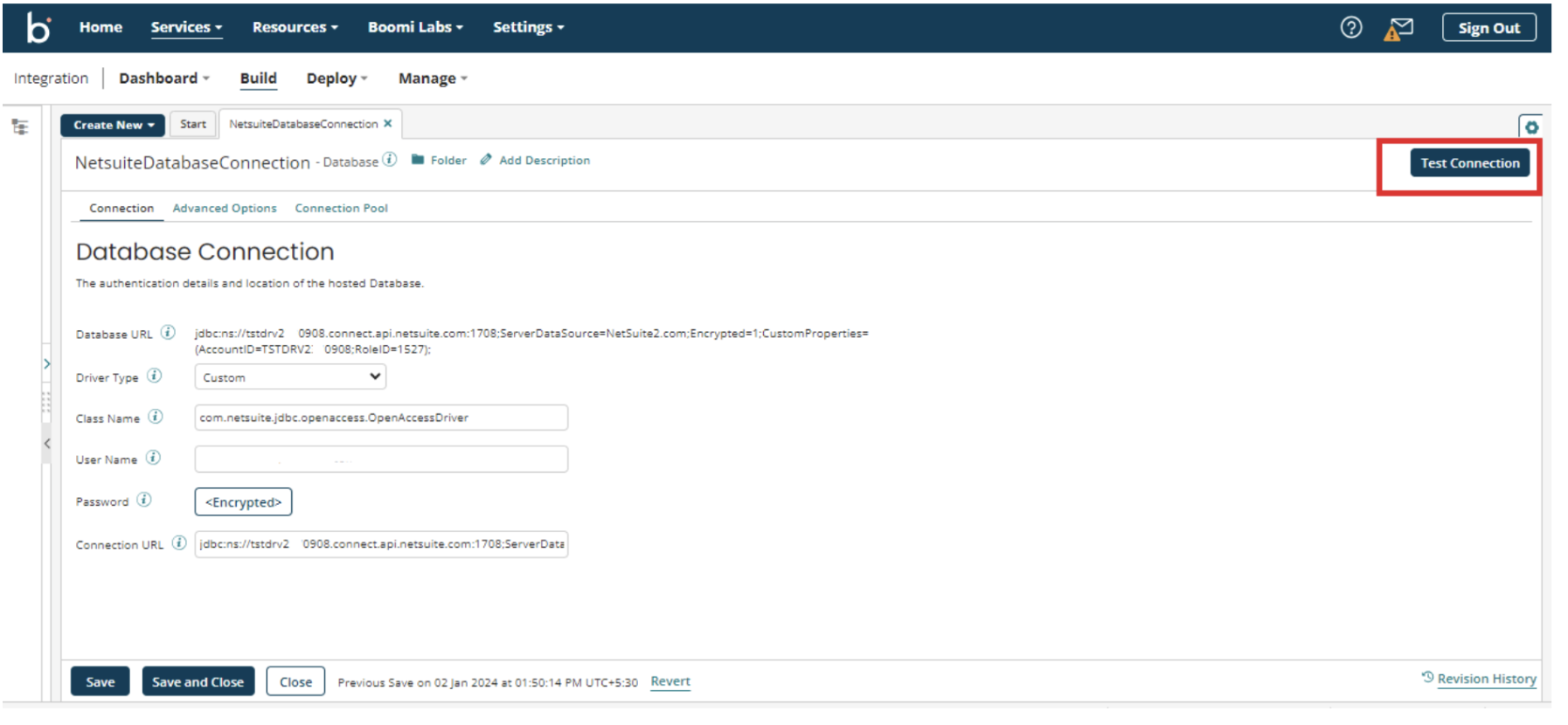This screenshot has height=725, width=1568.
Task: Go to Home in top navigation
Action: pyautogui.click(x=101, y=27)
